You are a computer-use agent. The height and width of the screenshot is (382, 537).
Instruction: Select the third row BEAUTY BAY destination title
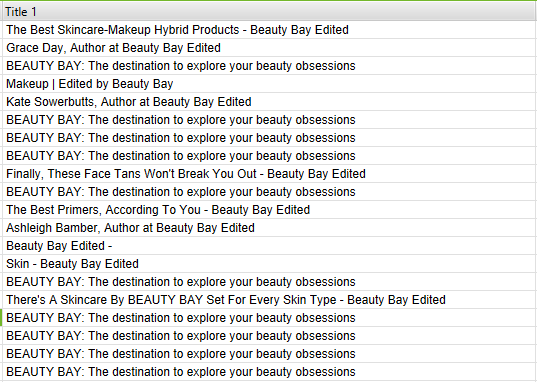click(x=269, y=66)
